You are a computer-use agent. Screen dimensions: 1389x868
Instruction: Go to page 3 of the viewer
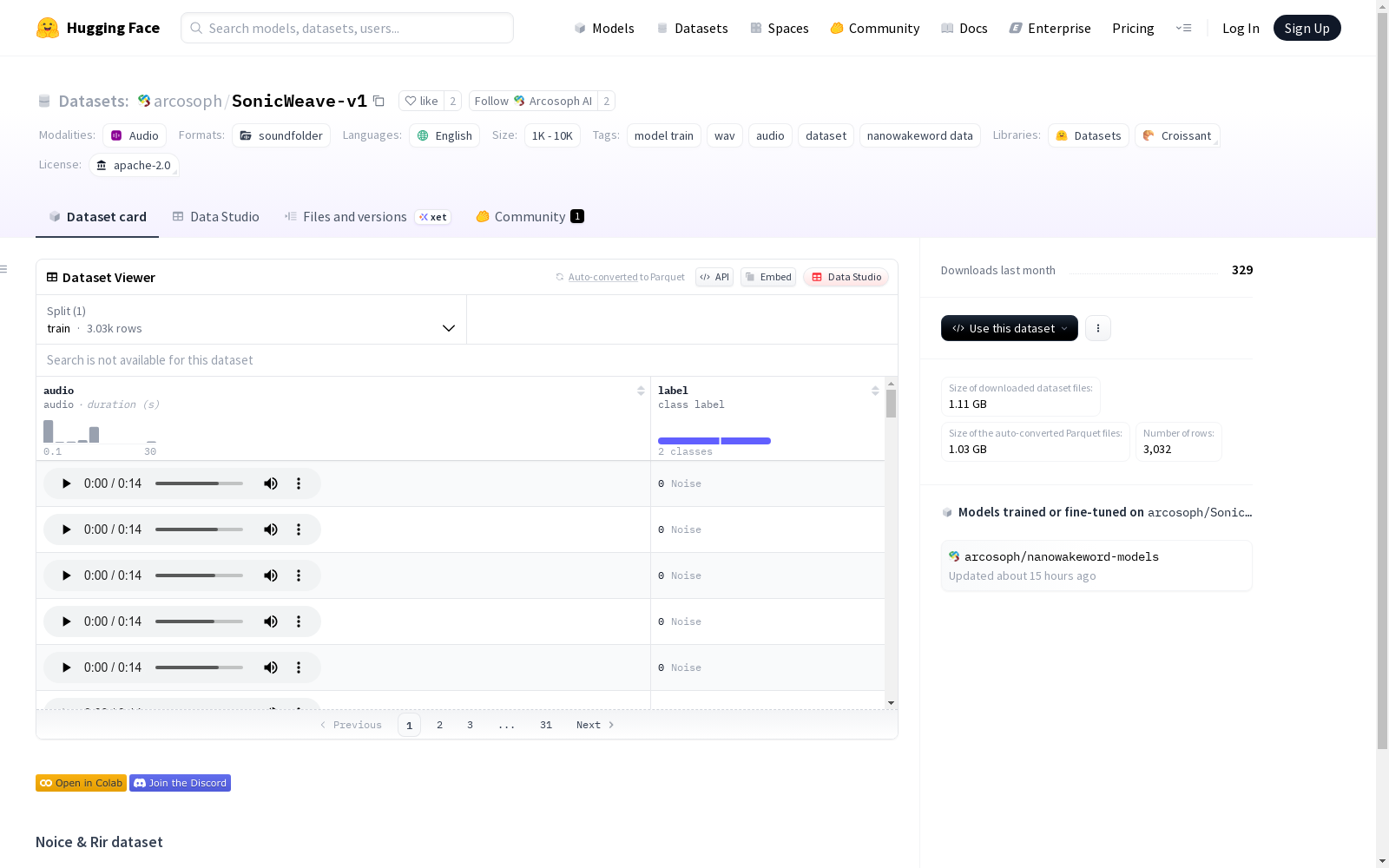click(470, 725)
